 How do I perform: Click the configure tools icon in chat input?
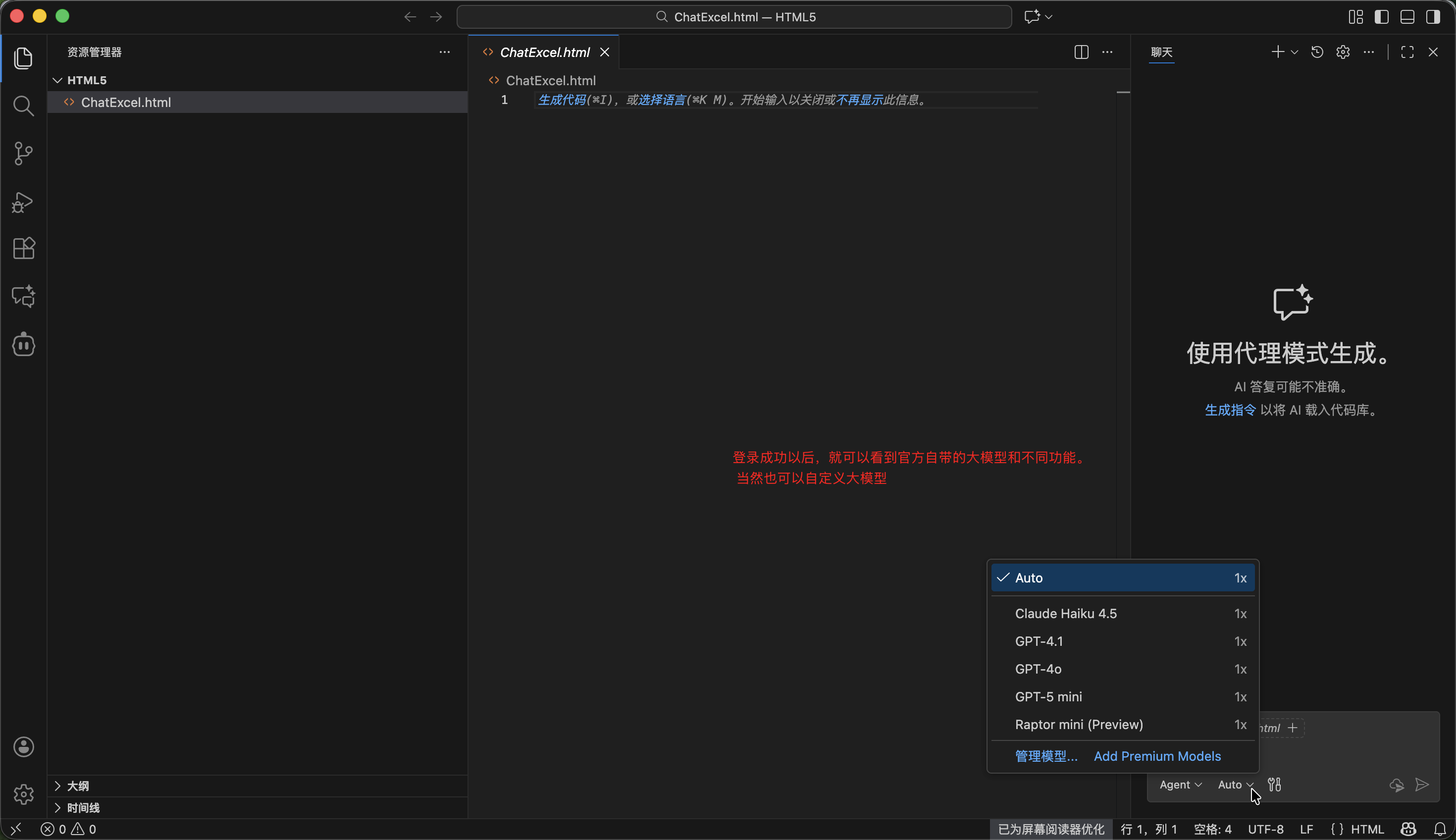click(1274, 785)
